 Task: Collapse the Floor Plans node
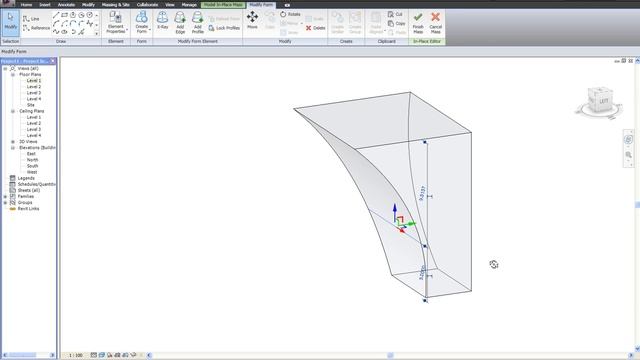pos(13,75)
